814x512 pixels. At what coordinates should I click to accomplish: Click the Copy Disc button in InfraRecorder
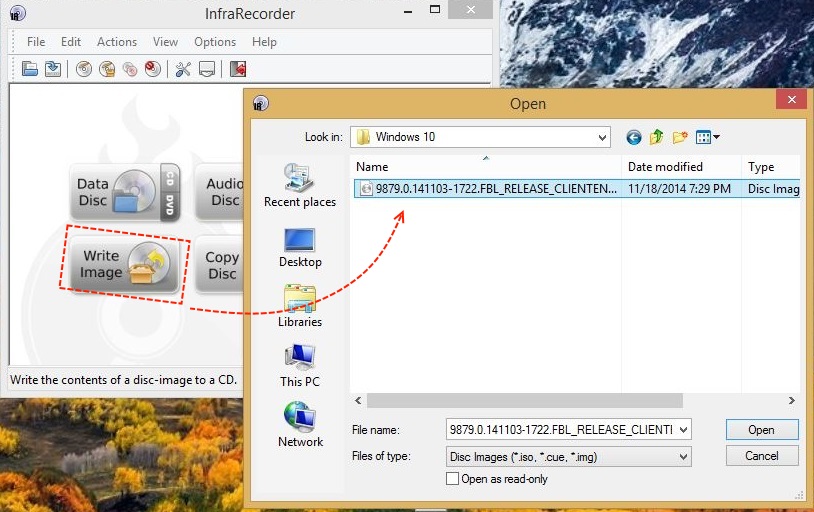point(219,264)
